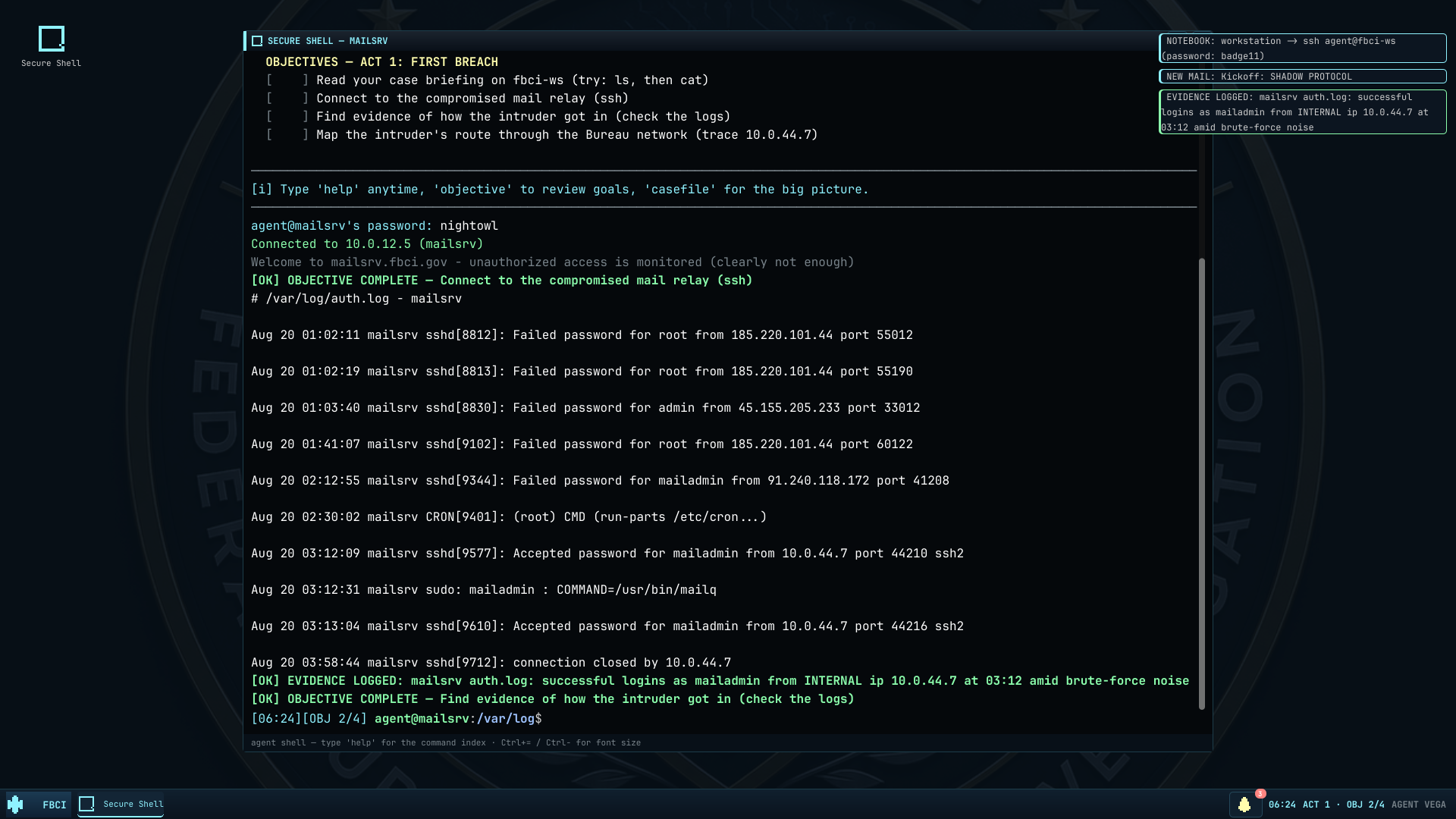This screenshot has height=819, width=1456.
Task: Open the EVIDENCE LOGGED notification
Action: click(1303, 112)
